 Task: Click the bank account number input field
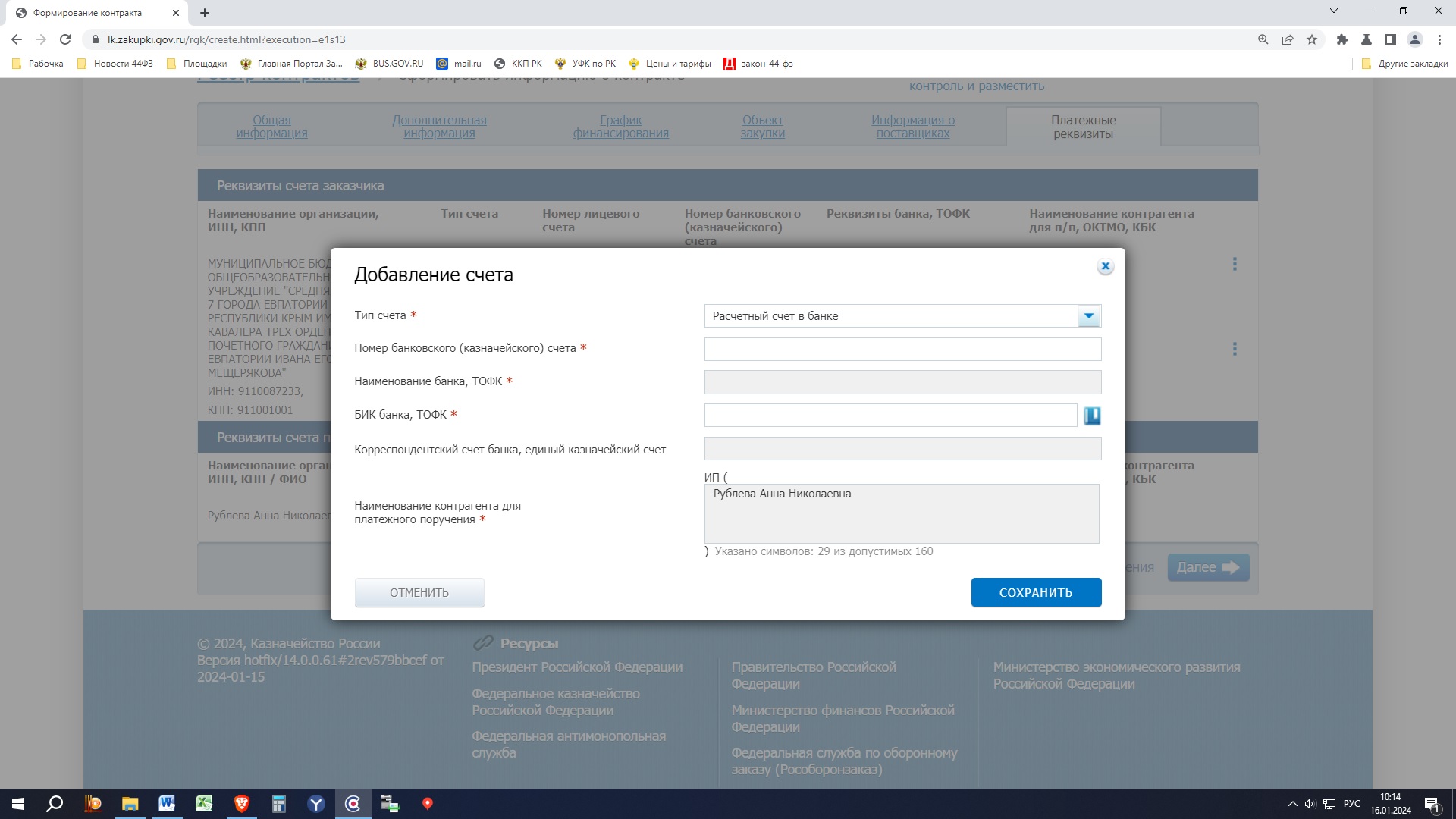click(902, 349)
